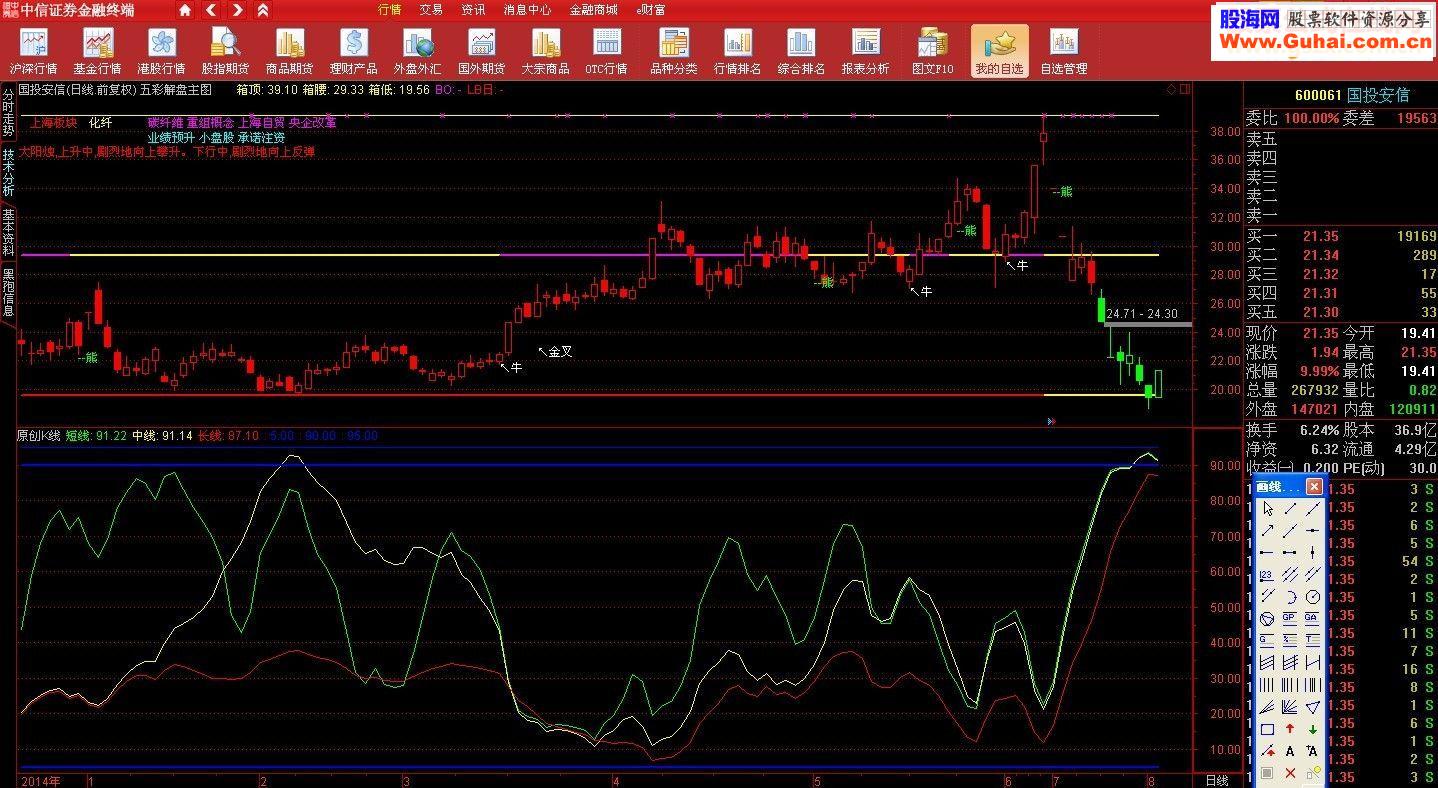The image size is (1438, 788).
Task: Select circle cycle tool in 画线 palette
Action: [1312, 595]
